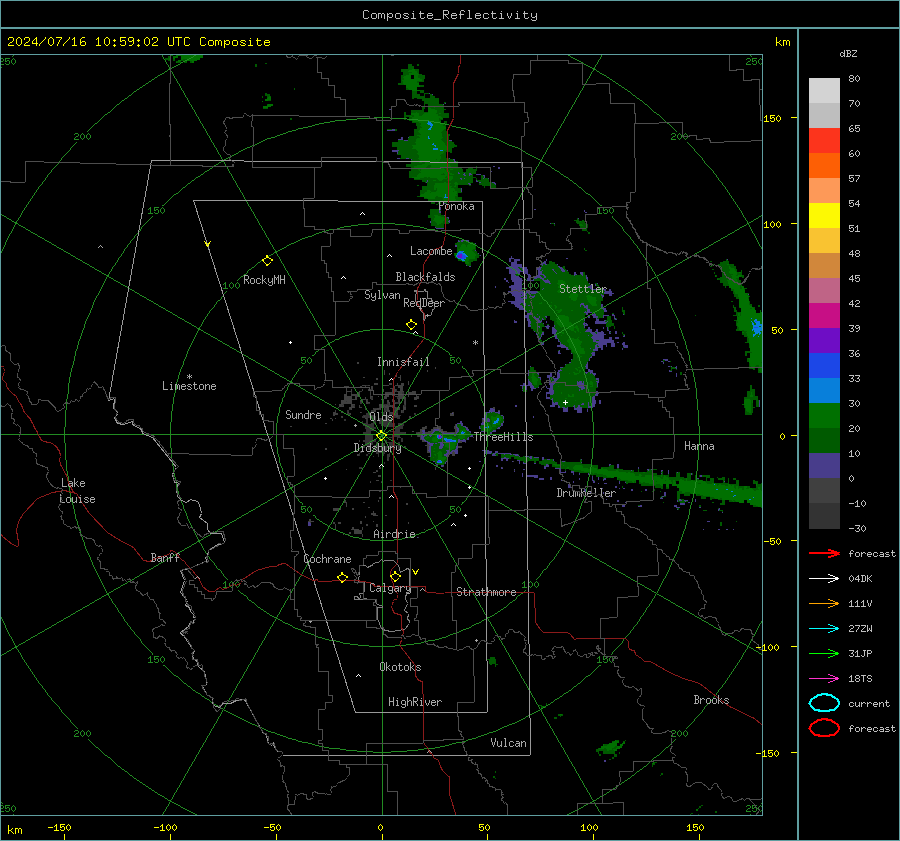This screenshot has width=900, height=841.
Task: Click the Blackfalds label
Action: coord(425,277)
